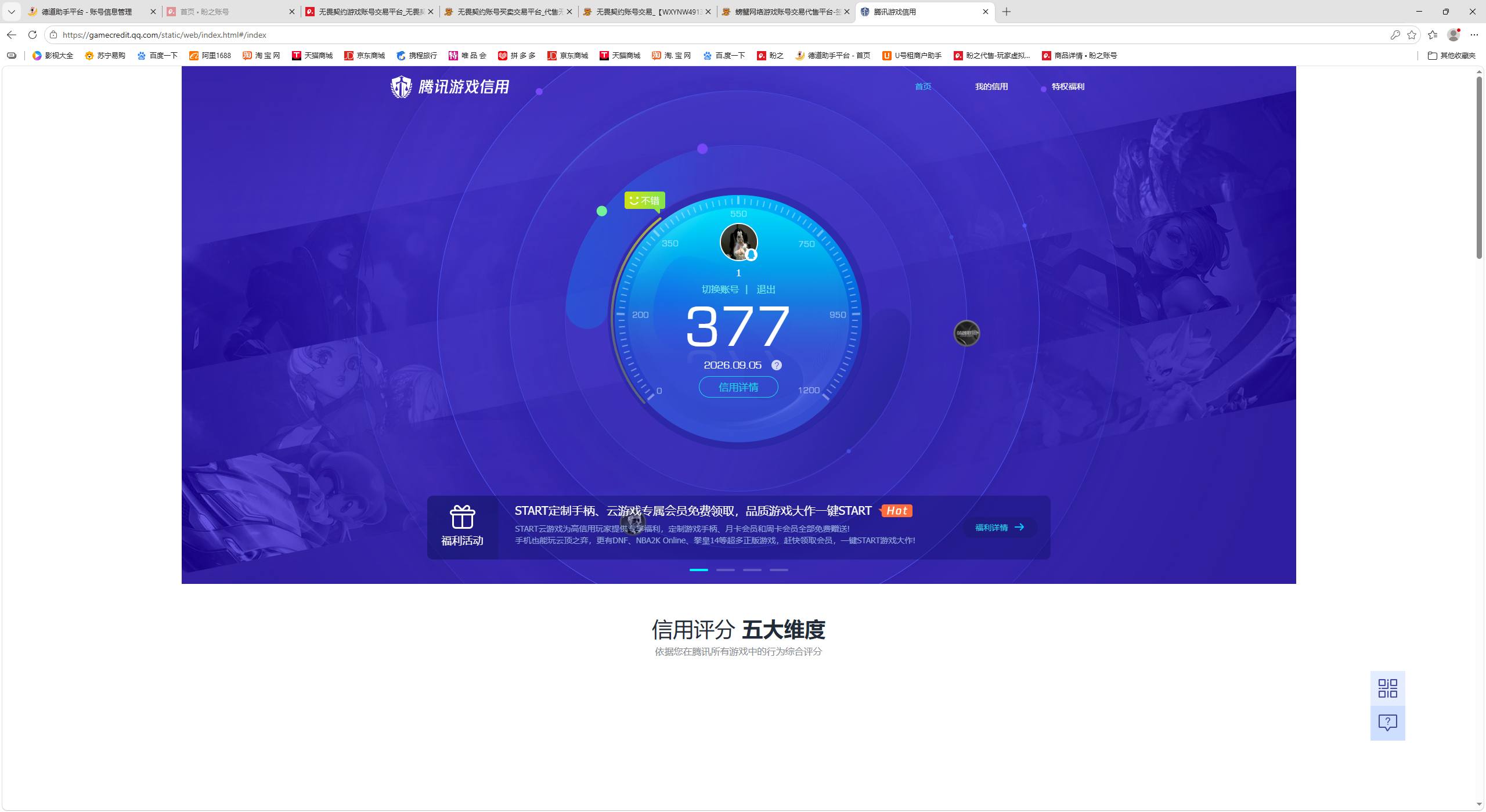
Task: Open the tab actions dropdown arrow
Action: (x=12, y=12)
